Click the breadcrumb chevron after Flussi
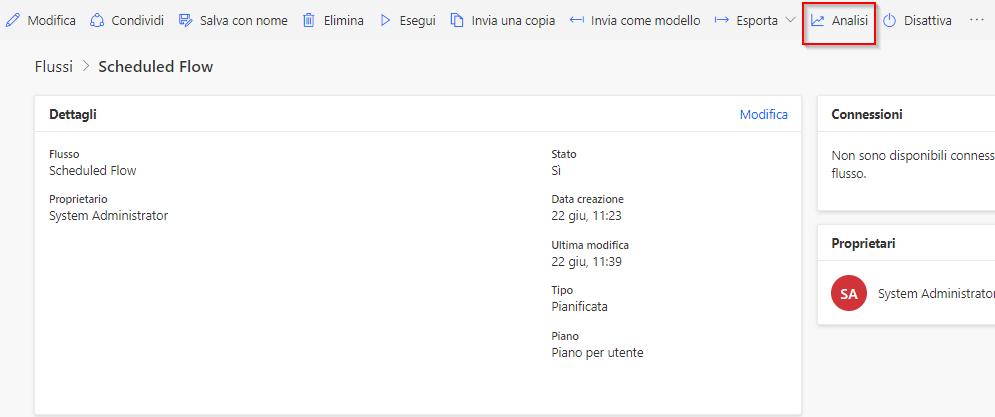 point(86,67)
